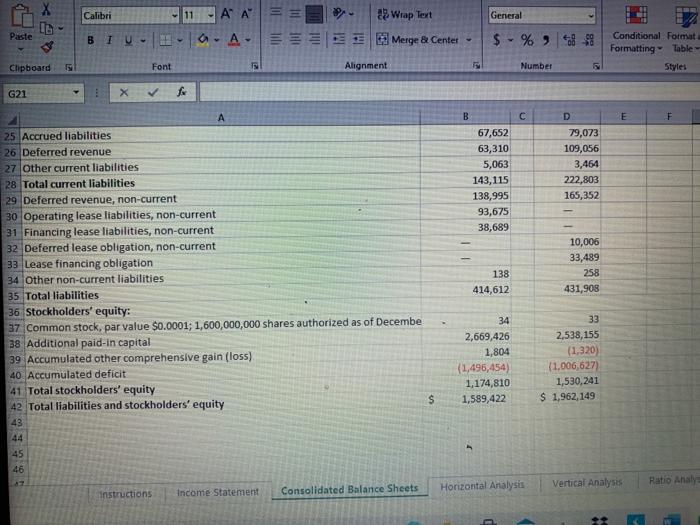
Task: Click into the formula bar
Action: coord(450,92)
